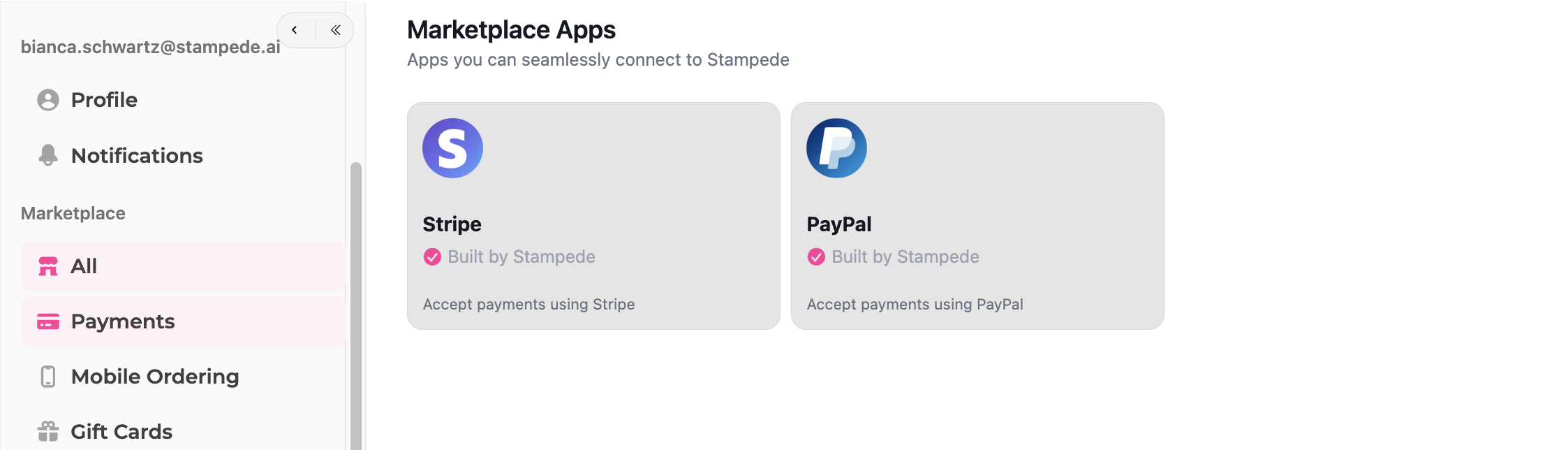Screen dimensions: 1568x450
Task: Click the bianca.schwartz@stampede.ai account email
Action: (x=151, y=47)
